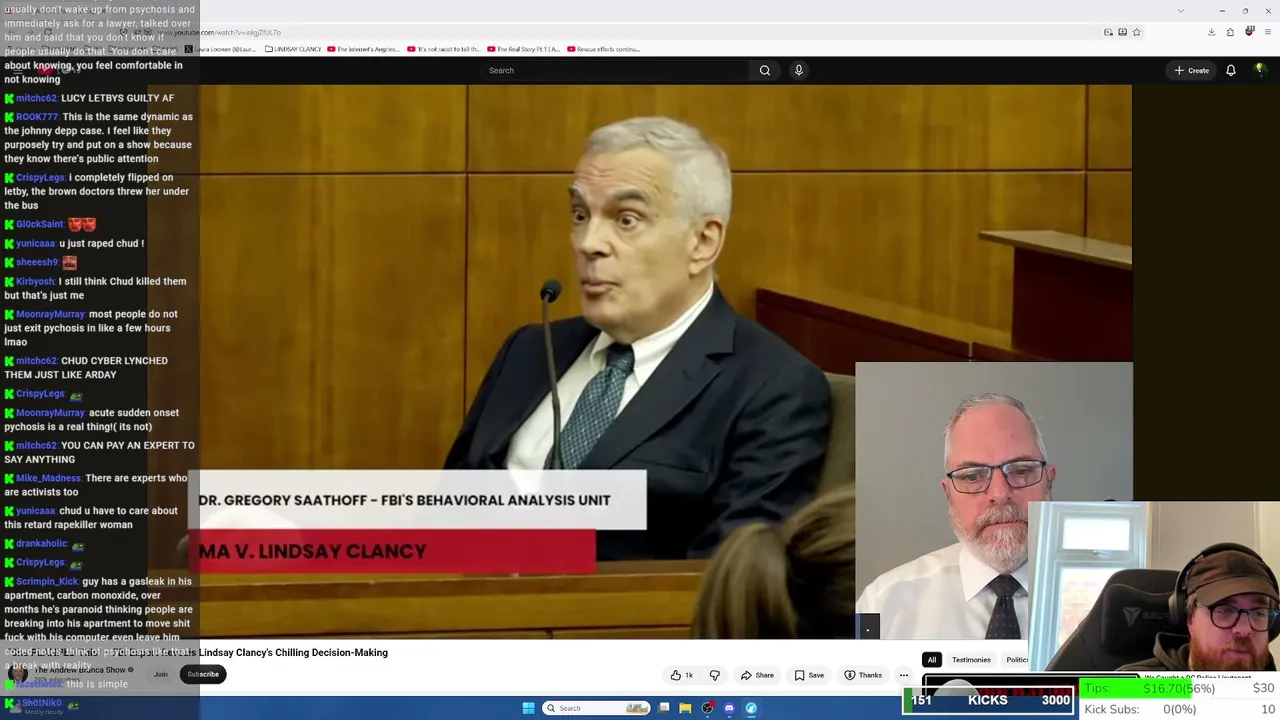Click the Tips $16.70 progress bar
The width and height of the screenshot is (1280, 720).
tap(1180, 688)
